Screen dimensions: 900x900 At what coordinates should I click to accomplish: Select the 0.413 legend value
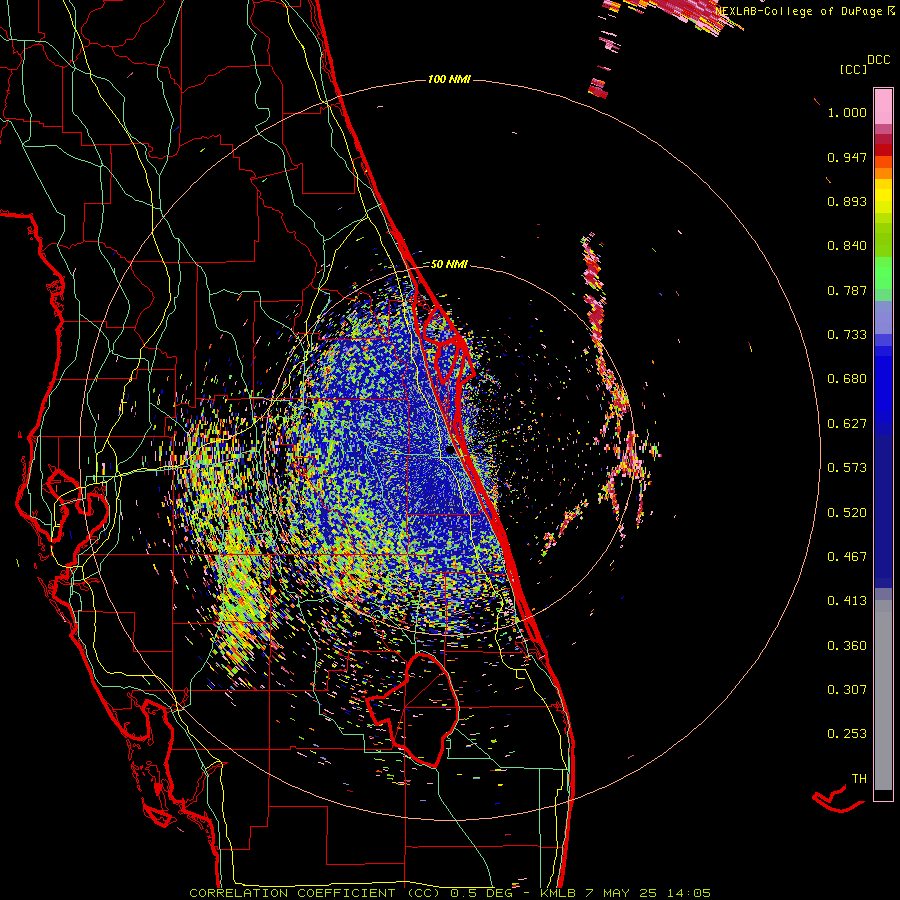coord(847,601)
